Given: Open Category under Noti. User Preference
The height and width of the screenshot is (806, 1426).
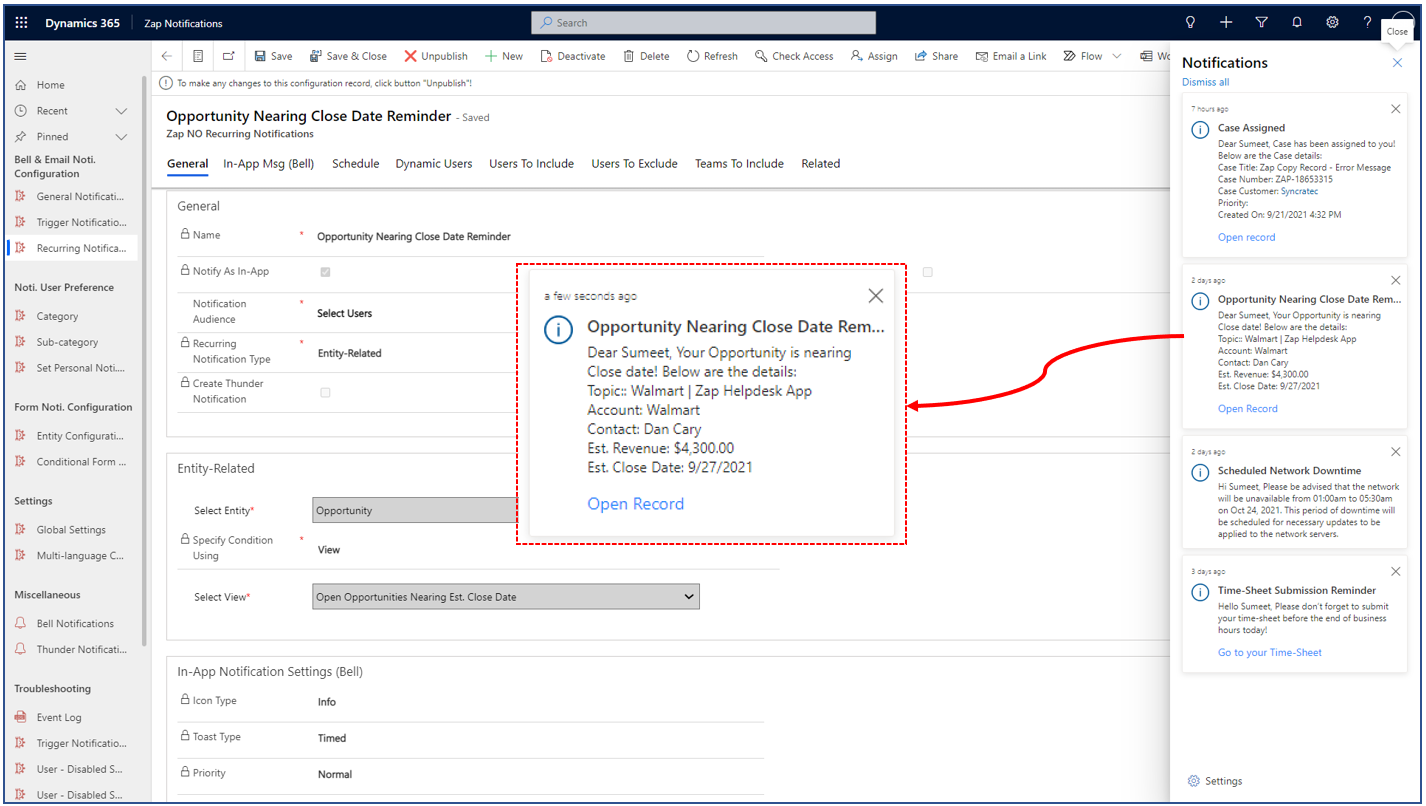Looking at the screenshot, I should [57, 316].
